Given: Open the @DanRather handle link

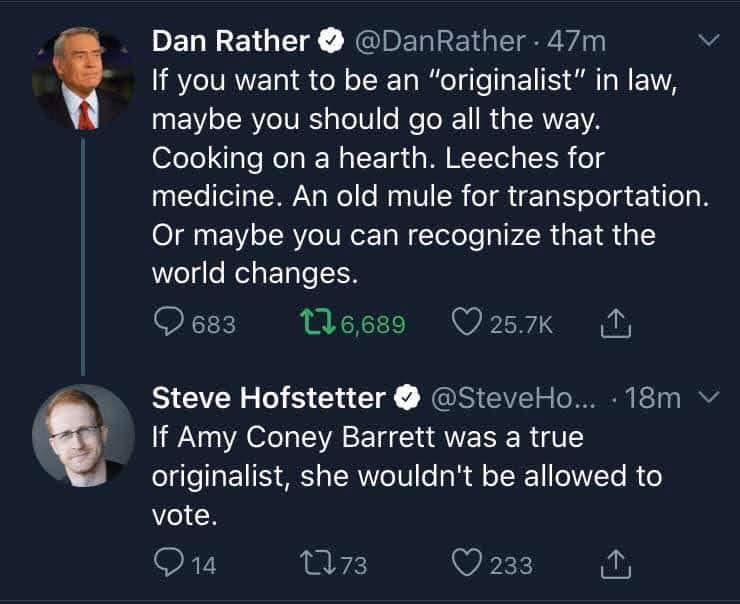Looking at the screenshot, I should tap(439, 41).
